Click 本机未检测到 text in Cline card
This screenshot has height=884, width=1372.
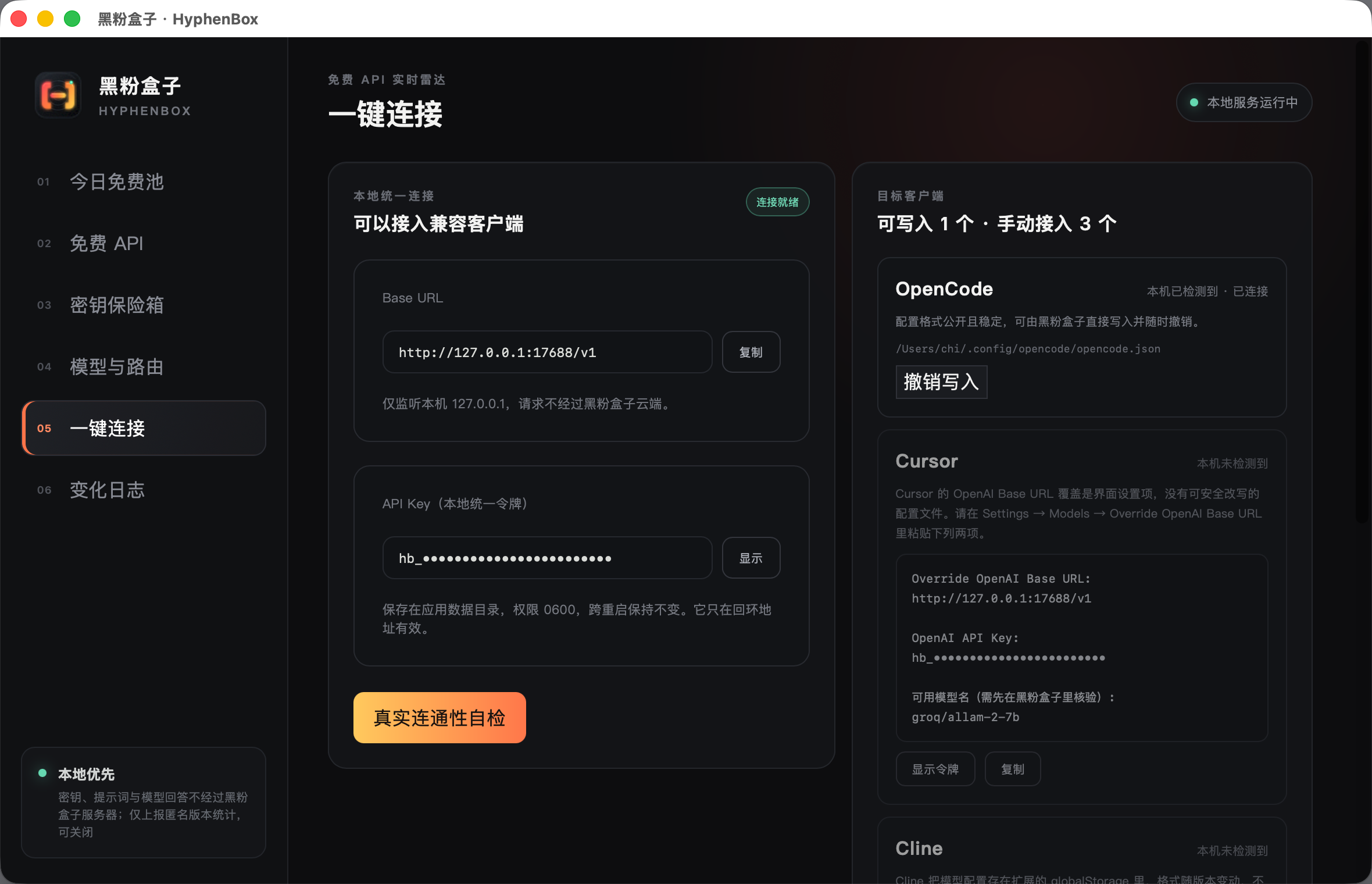(x=1232, y=851)
